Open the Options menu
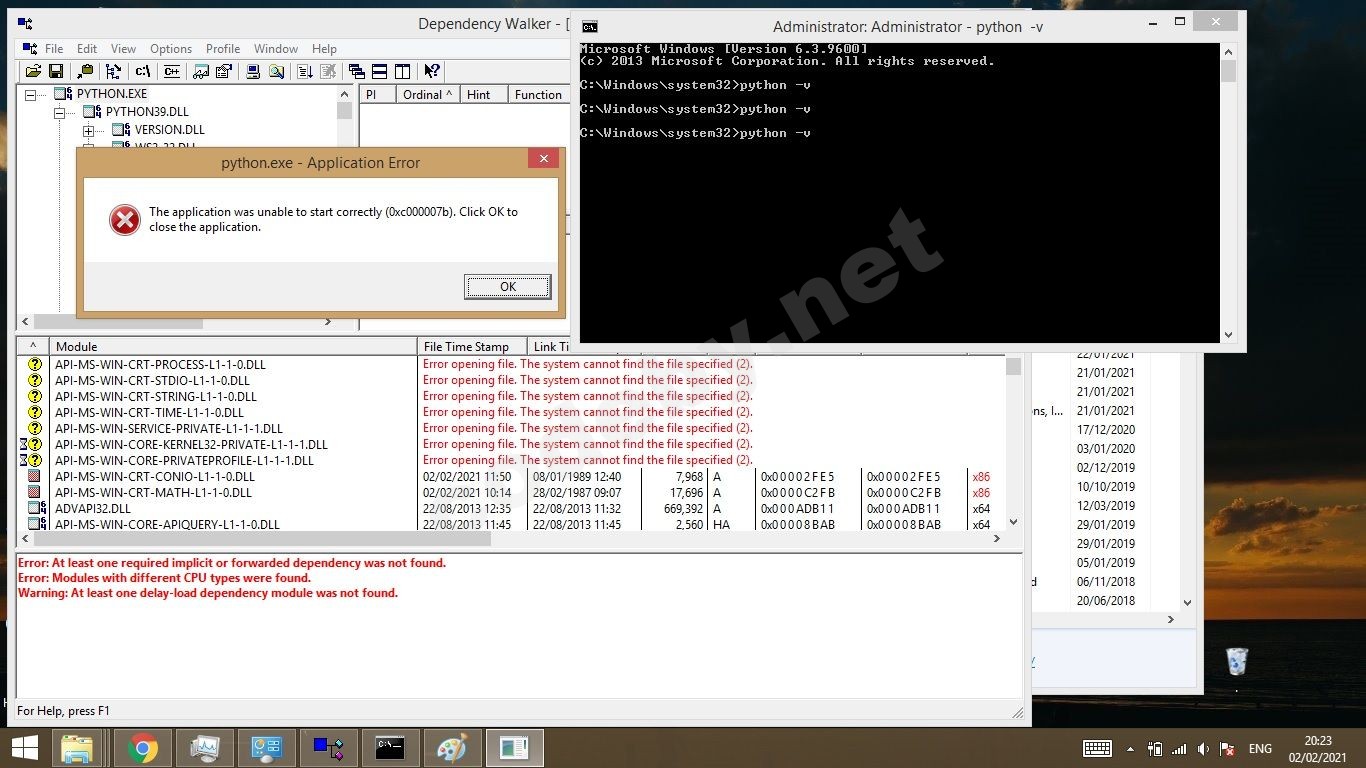The image size is (1366, 768). 171,48
